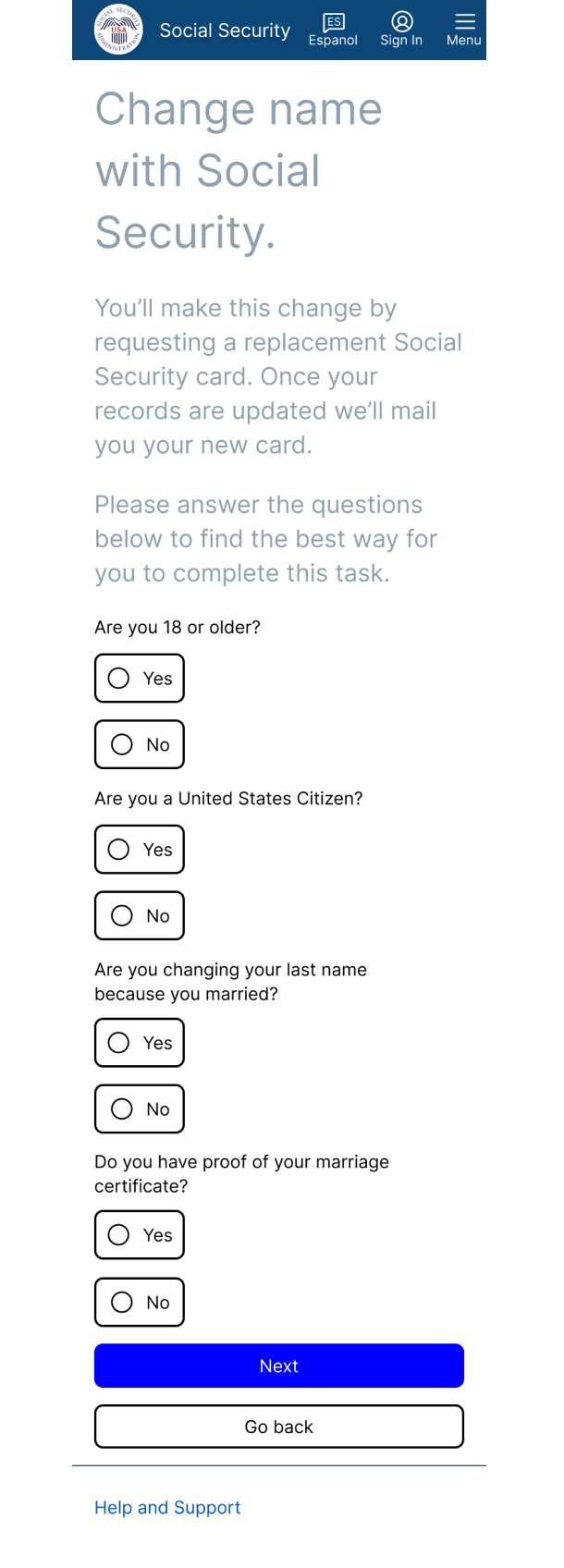Select No for 18 or older
Viewport: 564px width, 1568px height.
140,744
